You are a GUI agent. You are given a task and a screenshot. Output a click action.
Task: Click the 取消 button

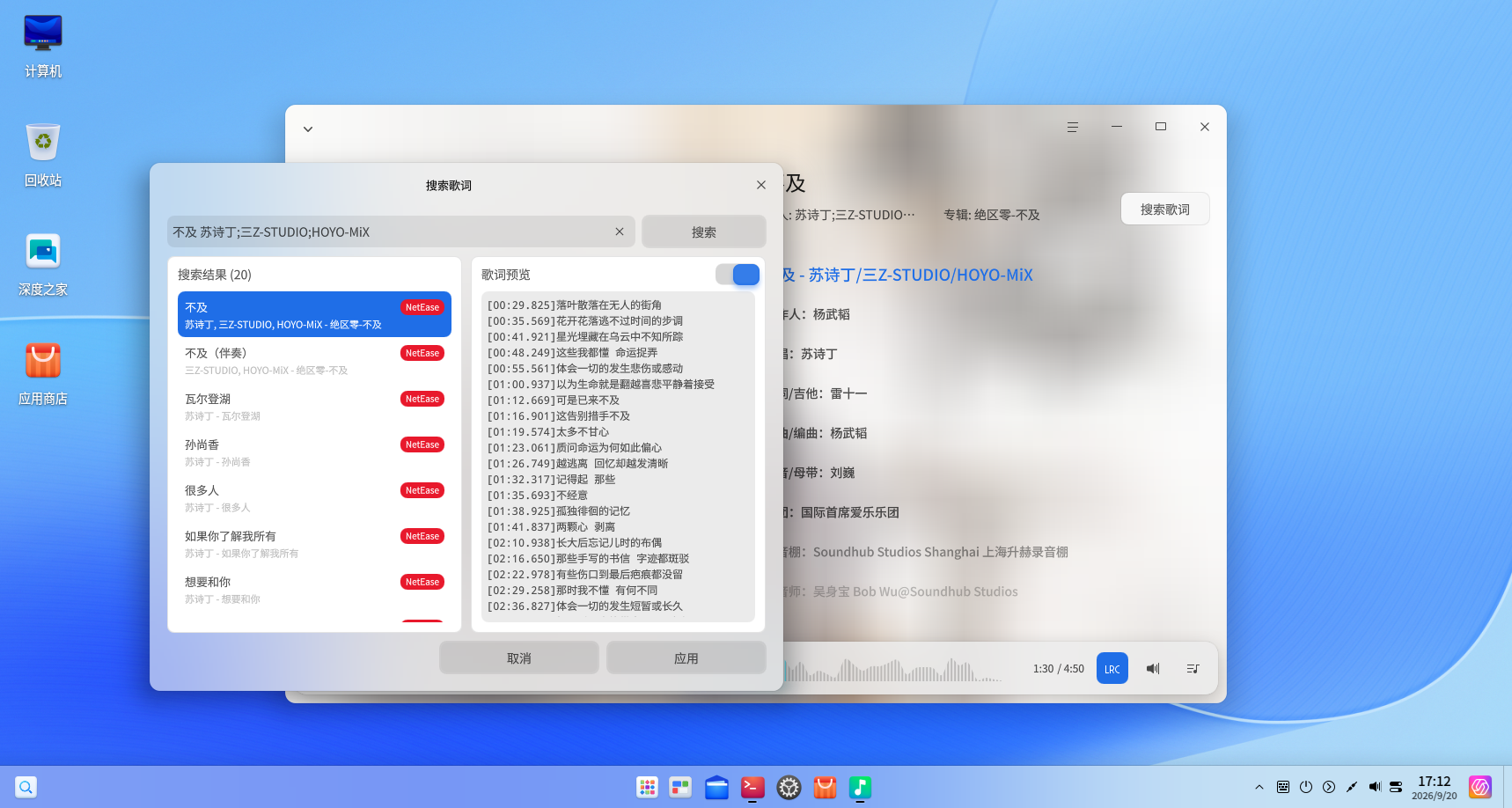click(519, 657)
